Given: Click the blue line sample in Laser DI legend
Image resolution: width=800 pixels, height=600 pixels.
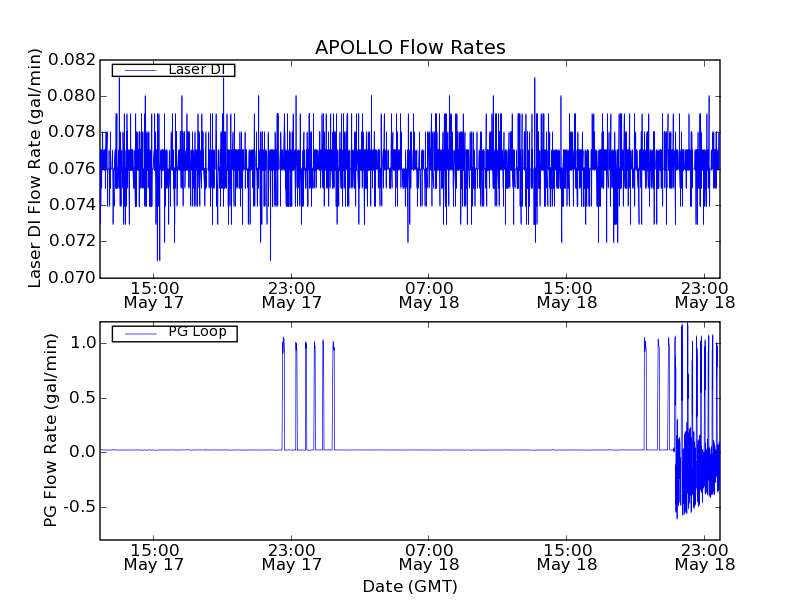Looking at the screenshot, I should 140,70.
